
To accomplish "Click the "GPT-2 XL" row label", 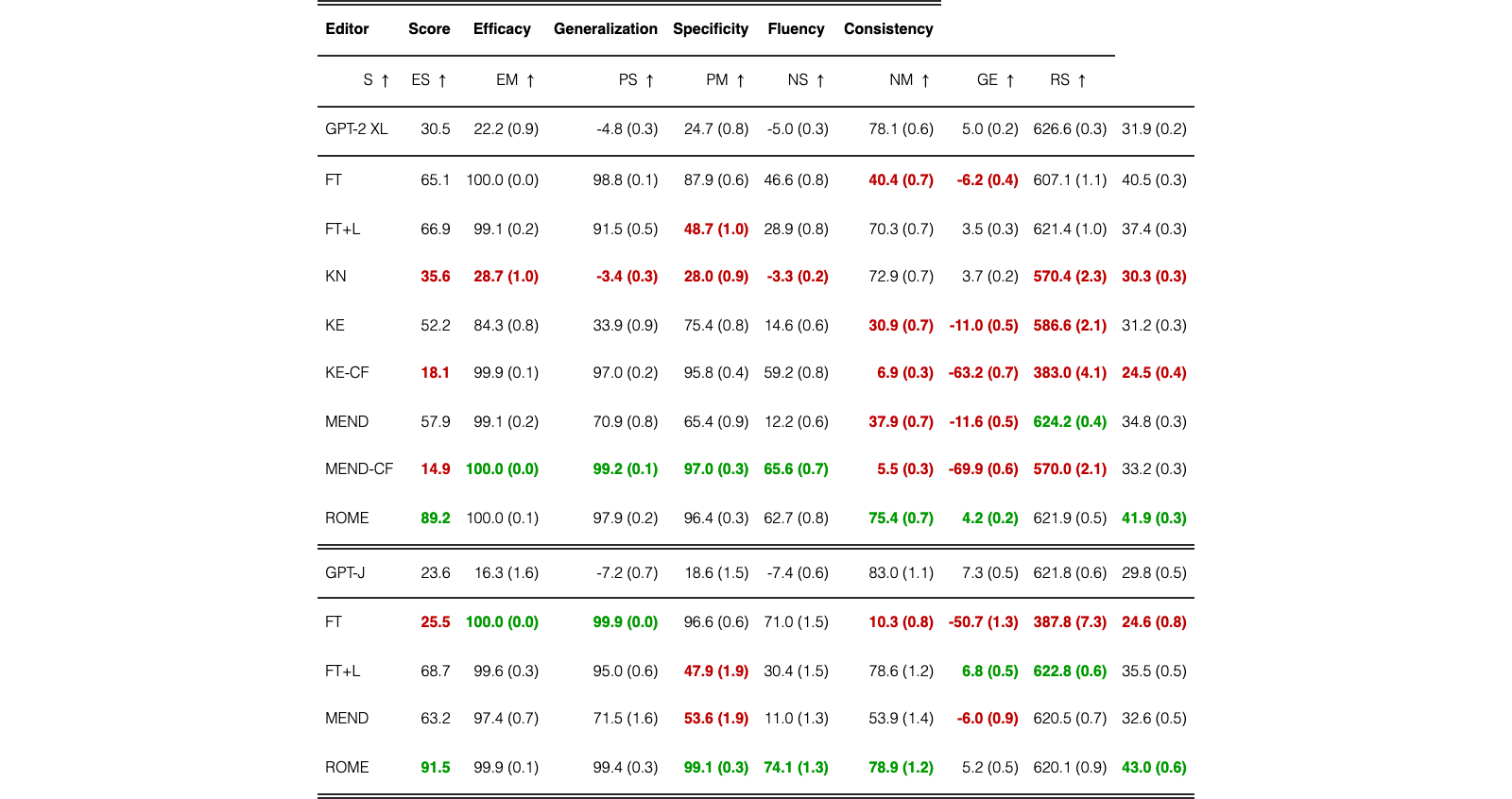I will [356, 129].
